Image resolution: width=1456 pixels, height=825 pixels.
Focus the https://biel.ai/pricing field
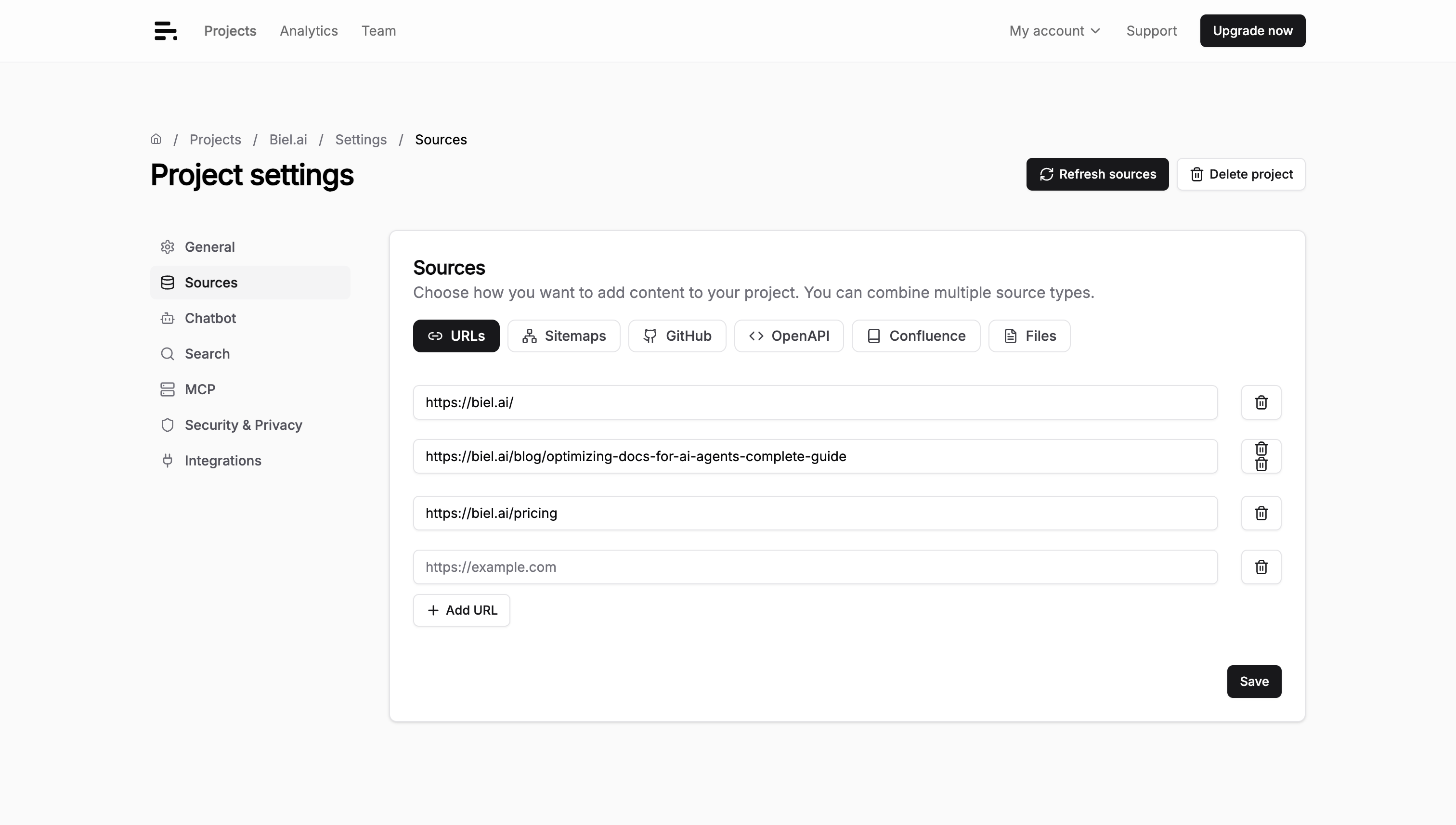pos(815,513)
